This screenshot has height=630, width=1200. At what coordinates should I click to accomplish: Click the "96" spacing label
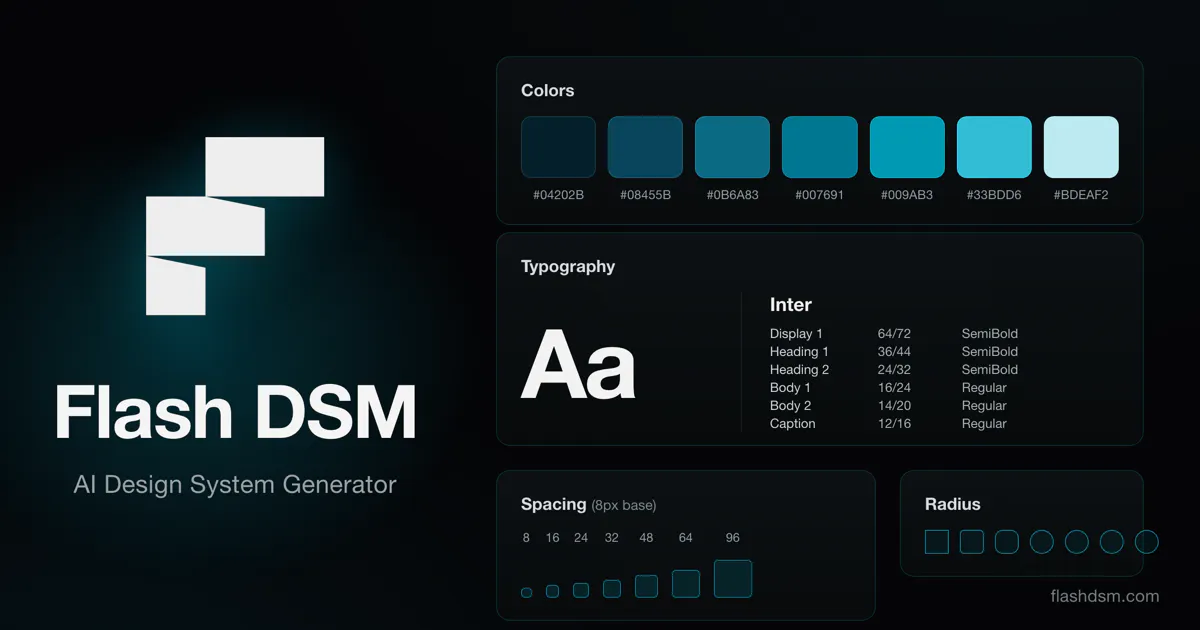click(733, 538)
